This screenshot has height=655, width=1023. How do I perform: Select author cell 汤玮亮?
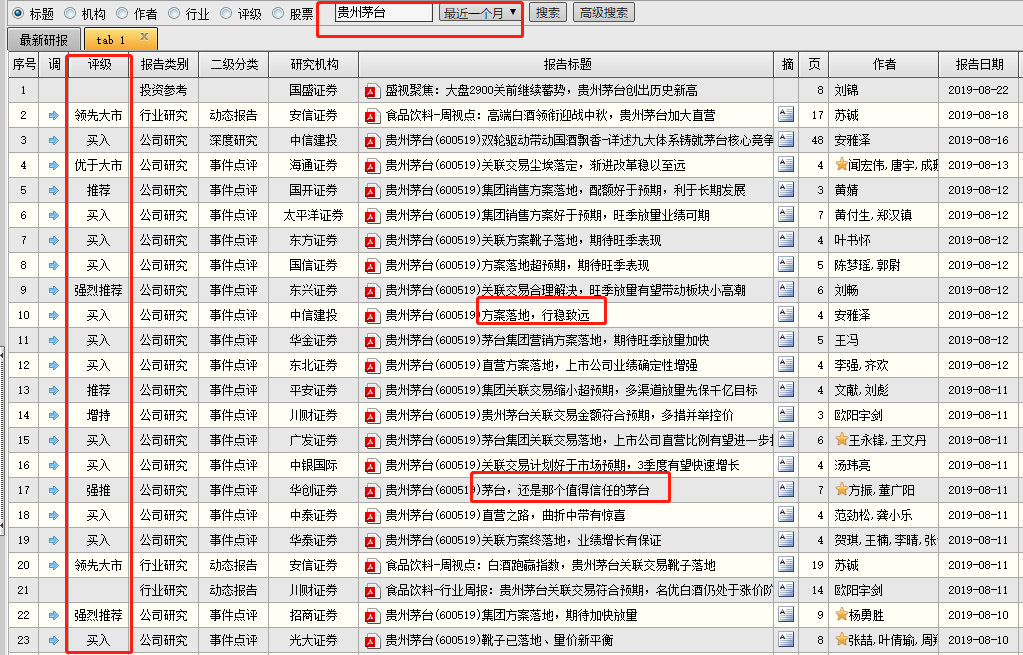(x=884, y=466)
